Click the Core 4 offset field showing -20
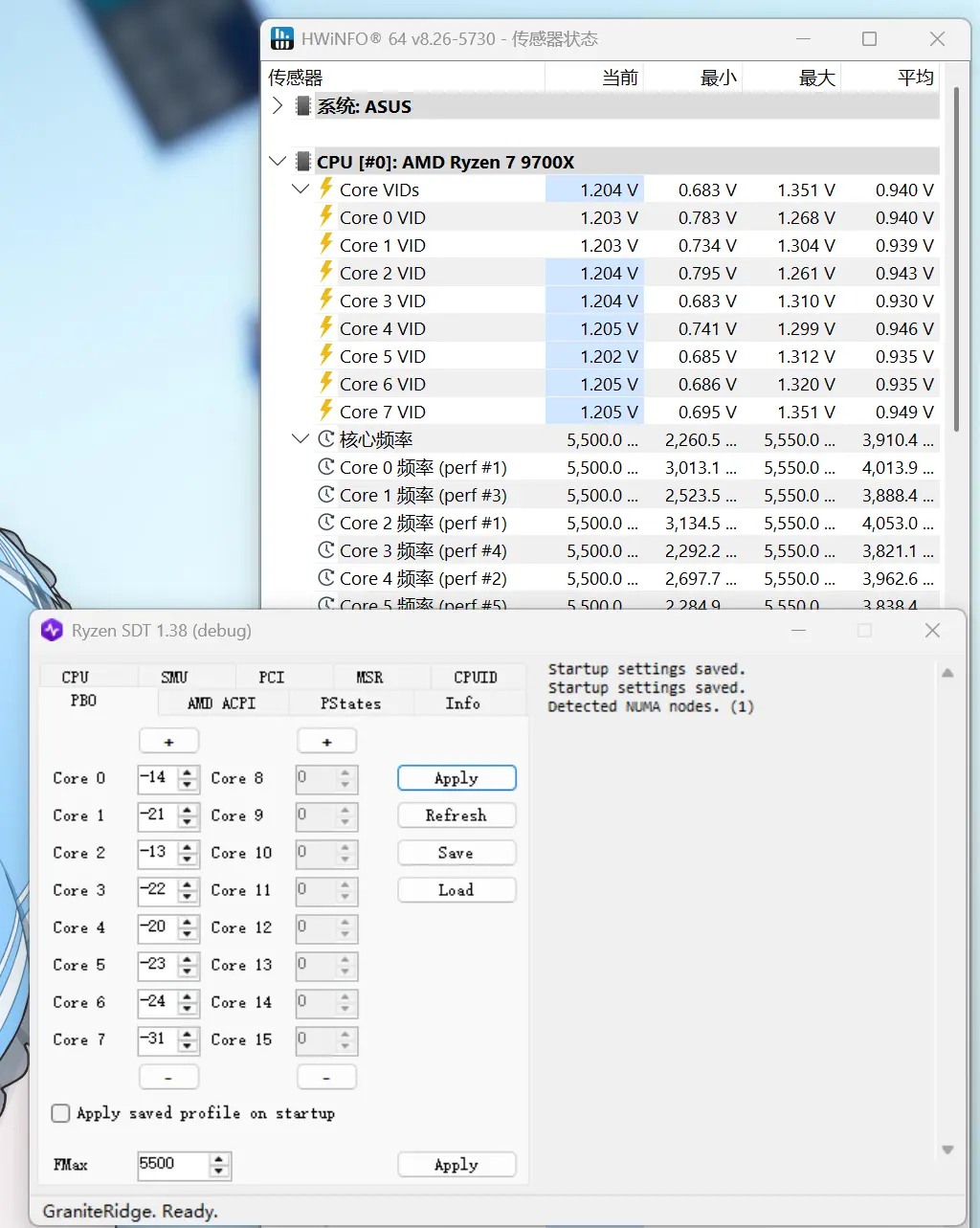The height and width of the screenshot is (1228, 980). [x=157, y=927]
